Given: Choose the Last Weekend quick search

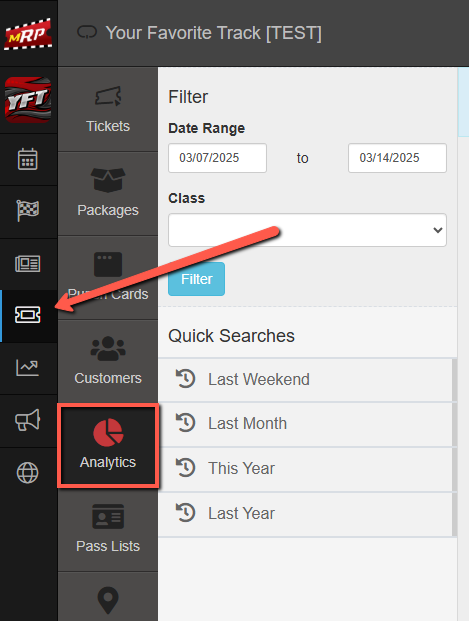Looking at the screenshot, I should click(x=305, y=379).
